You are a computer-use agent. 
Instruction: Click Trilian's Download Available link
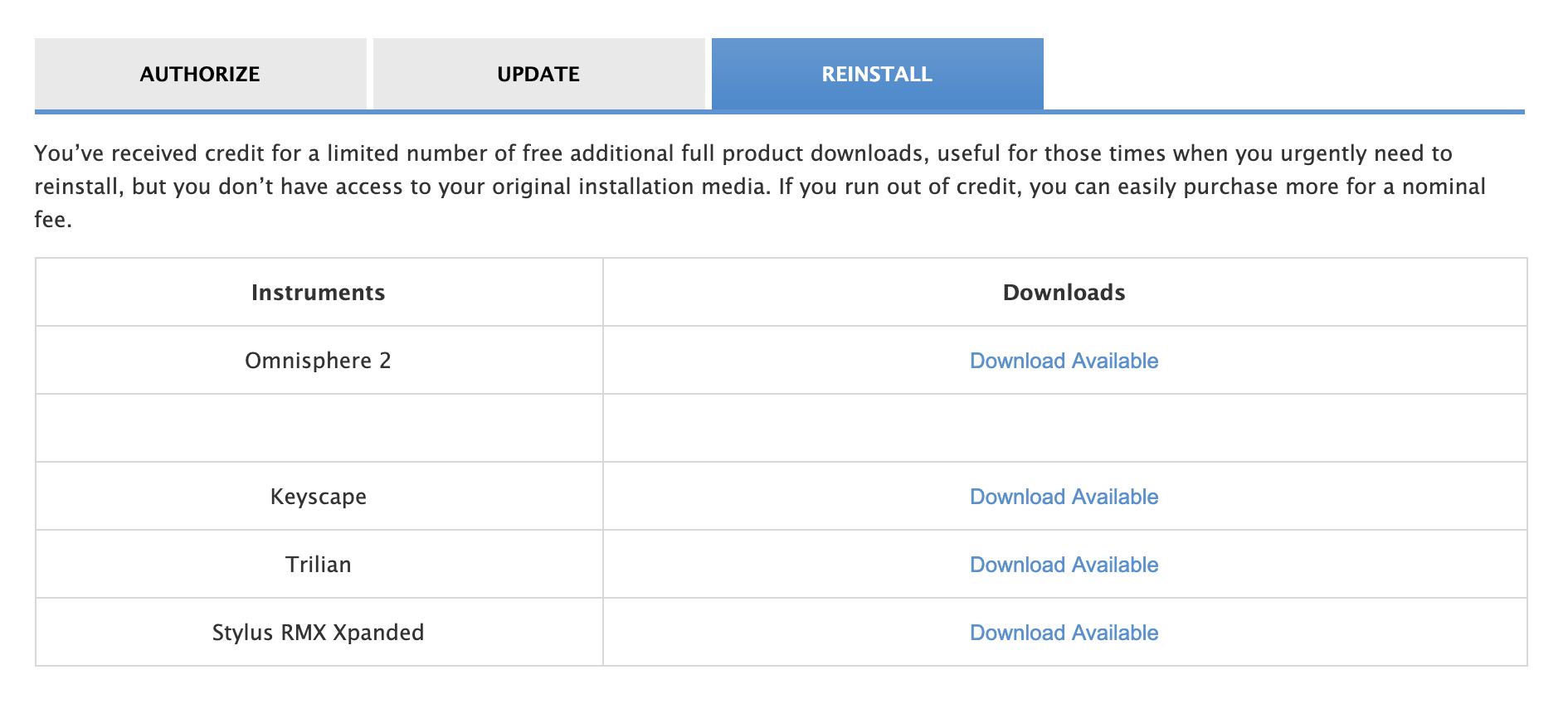coord(1064,565)
